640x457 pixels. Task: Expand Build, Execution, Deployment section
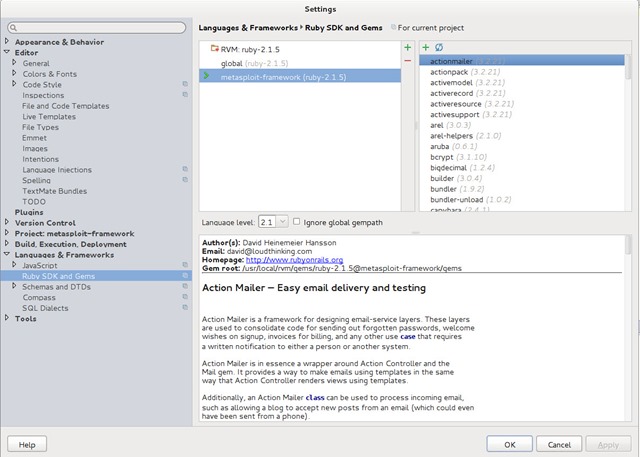click(7, 244)
